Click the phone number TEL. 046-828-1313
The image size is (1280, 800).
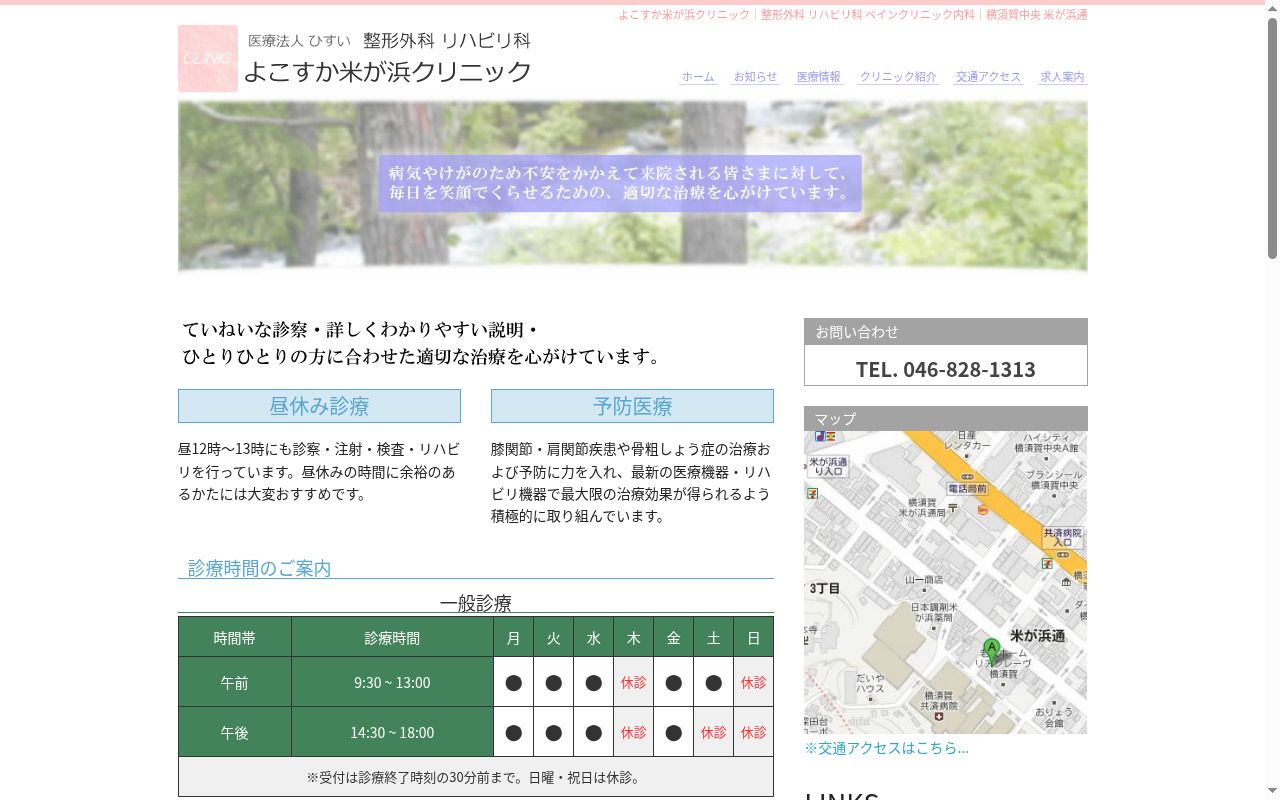point(946,369)
